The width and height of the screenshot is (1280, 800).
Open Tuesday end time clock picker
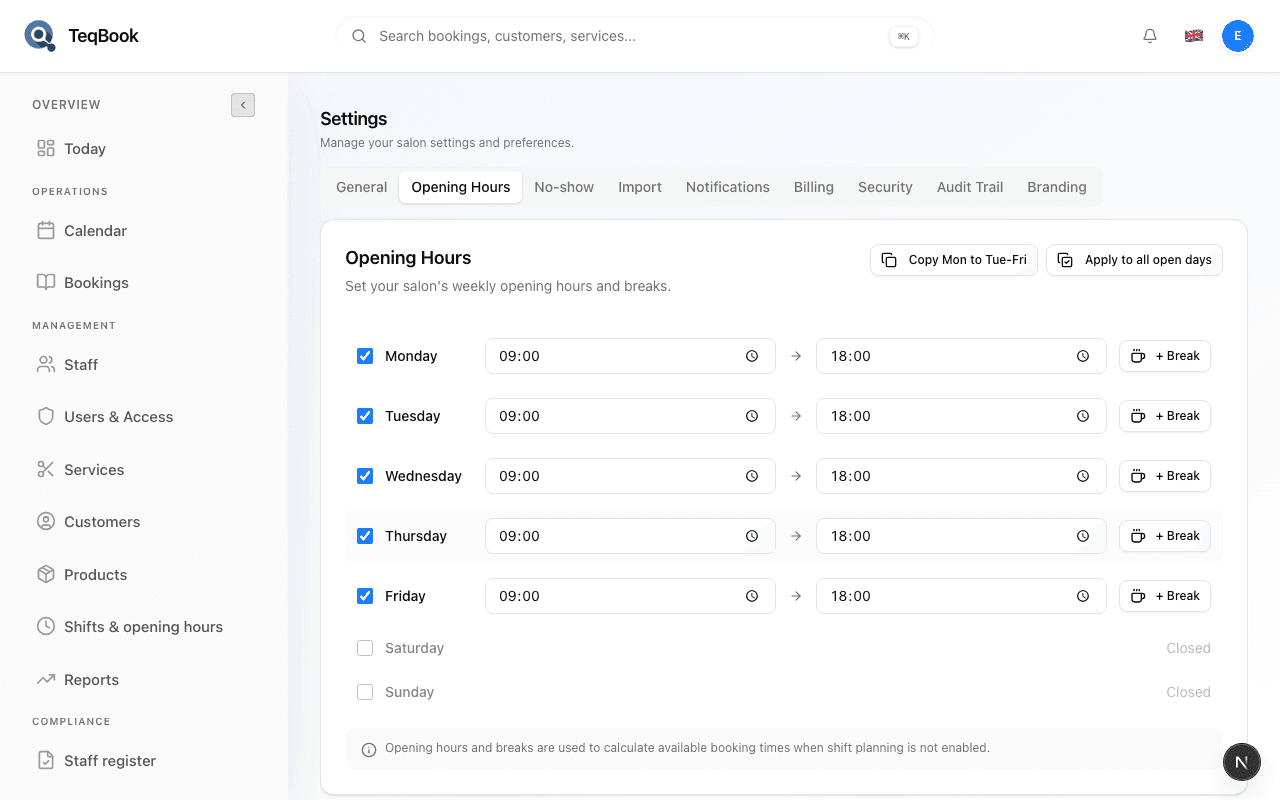tap(1083, 416)
